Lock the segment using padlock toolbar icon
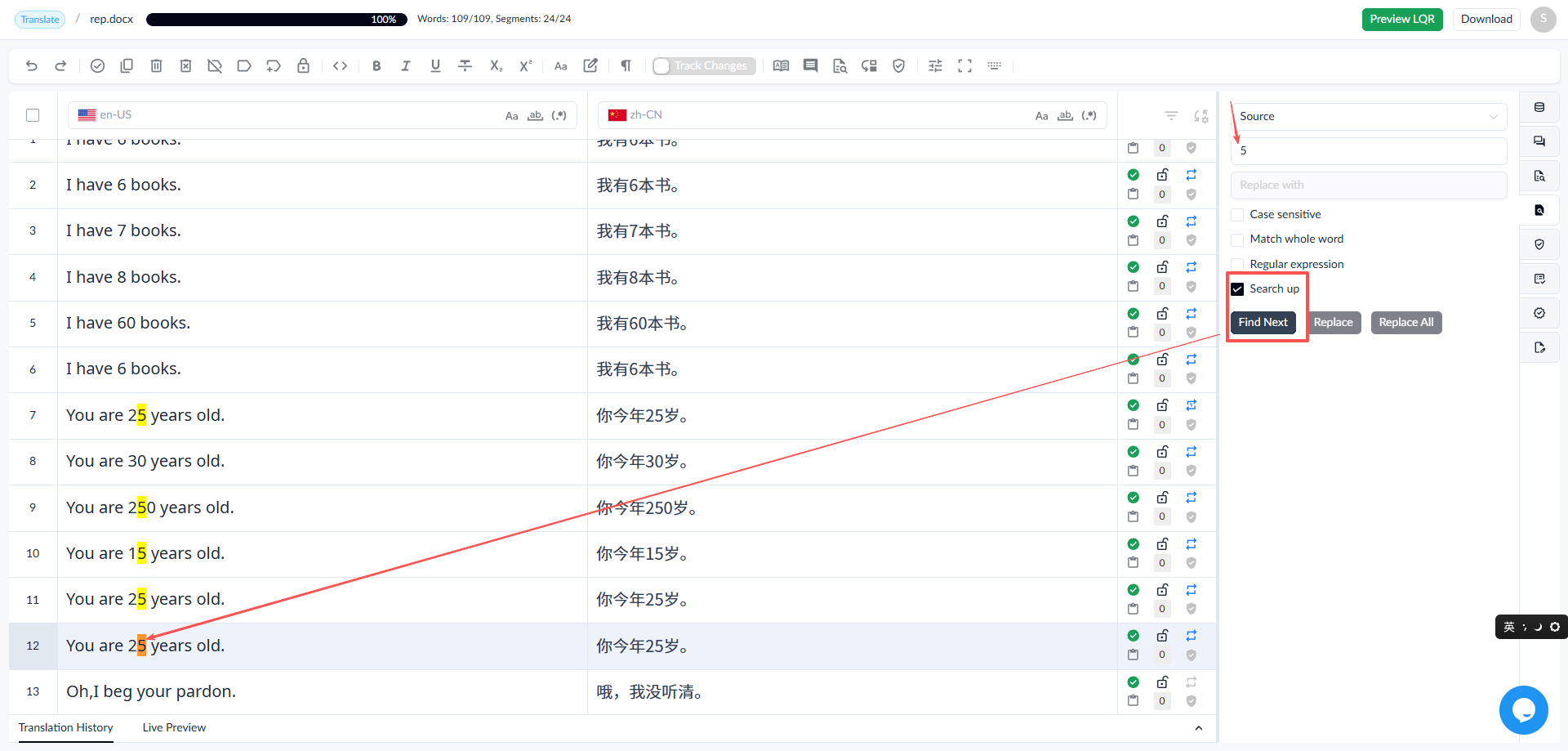The width and height of the screenshot is (1568, 751). tap(303, 66)
